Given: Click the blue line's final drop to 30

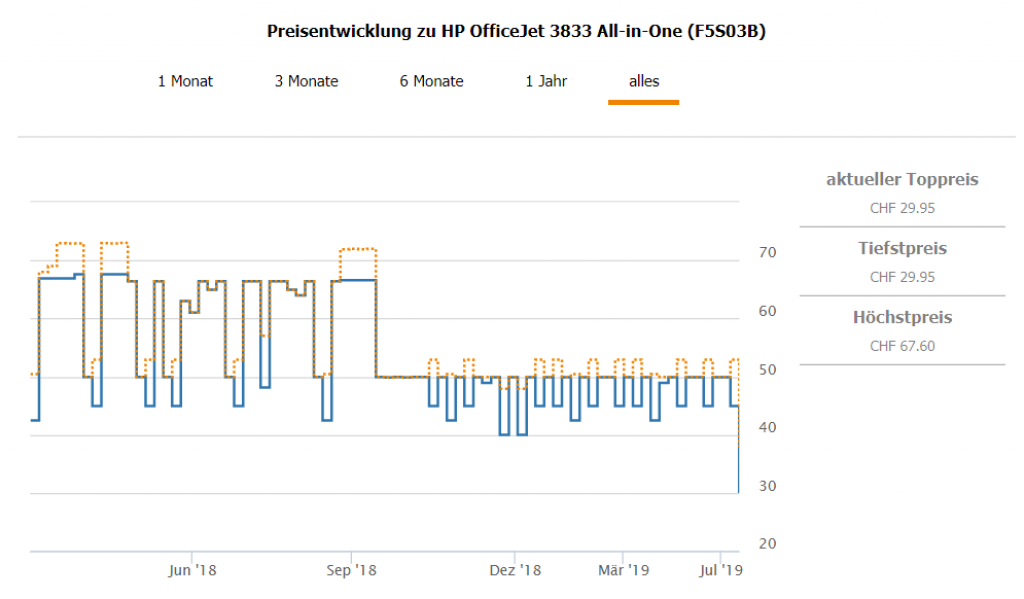Looking at the screenshot, I should [738, 470].
